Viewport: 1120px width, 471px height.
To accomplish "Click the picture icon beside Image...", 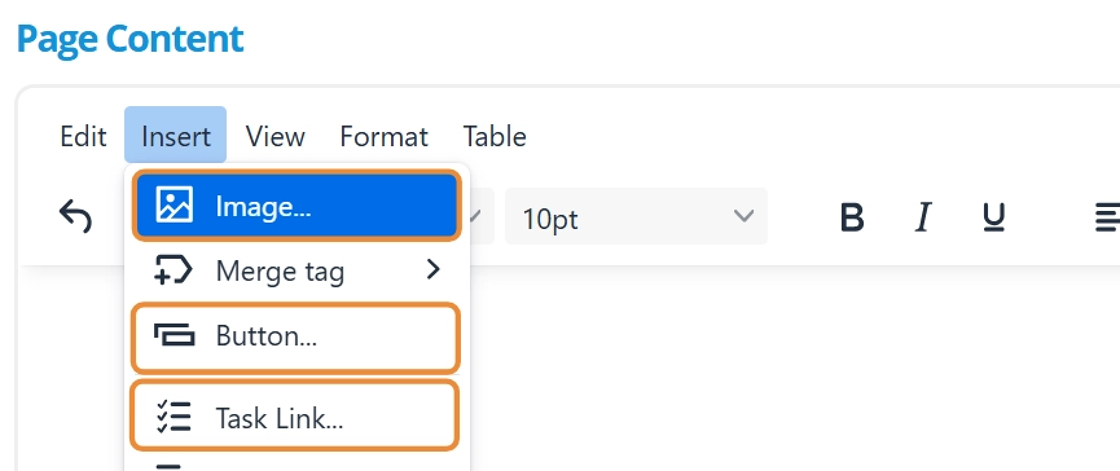I will point(174,206).
